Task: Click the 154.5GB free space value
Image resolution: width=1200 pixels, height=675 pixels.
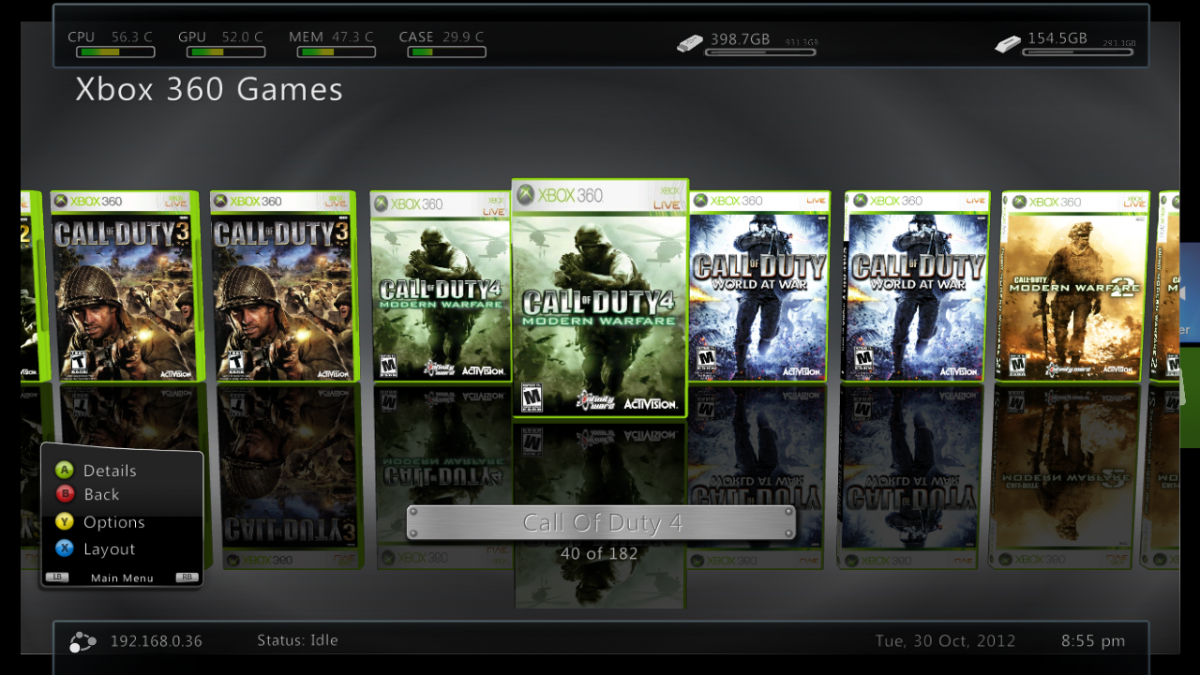Action: (1057, 39)
